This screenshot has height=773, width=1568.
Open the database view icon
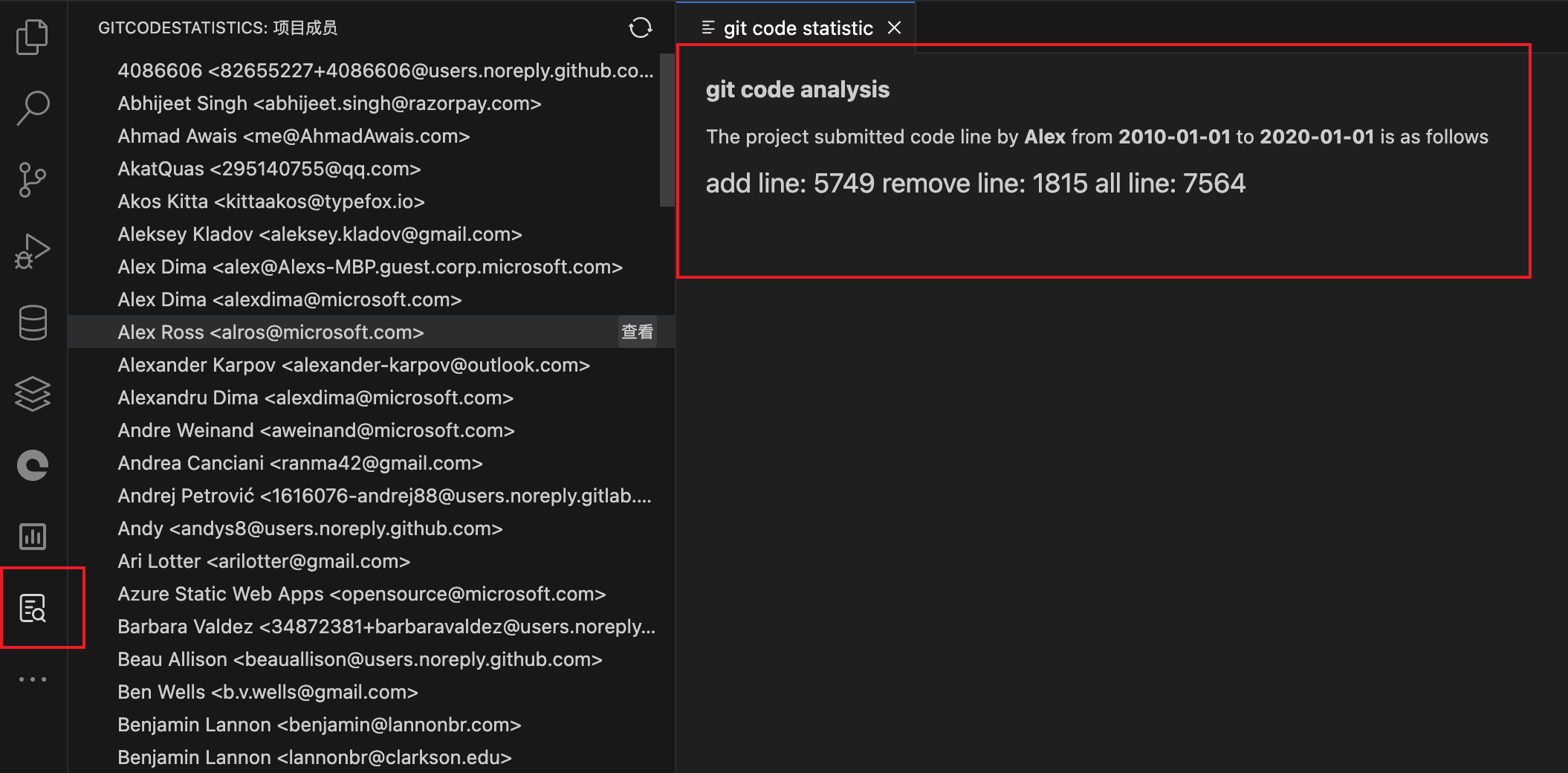(32, 323)
